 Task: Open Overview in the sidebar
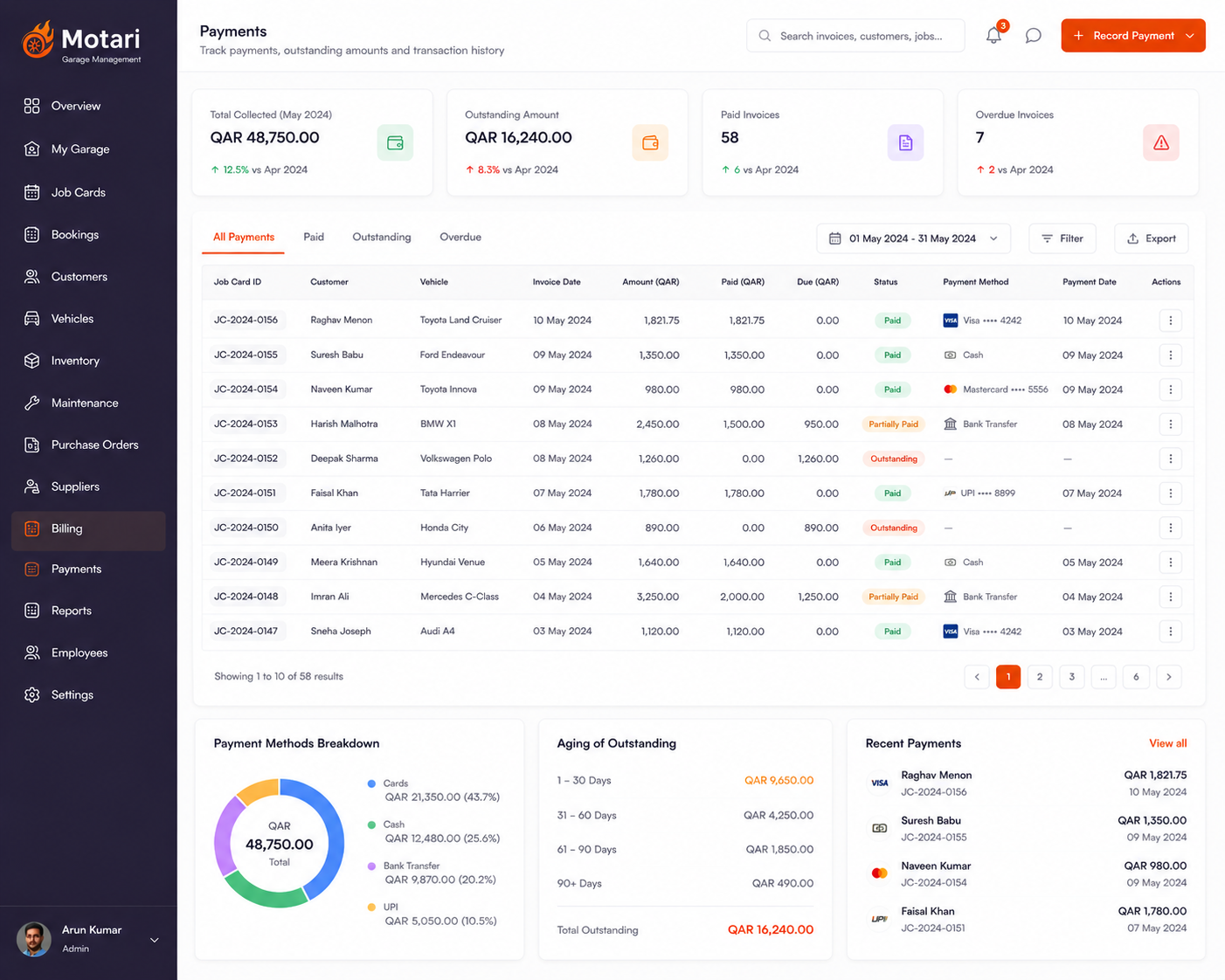tap(88, 106)
